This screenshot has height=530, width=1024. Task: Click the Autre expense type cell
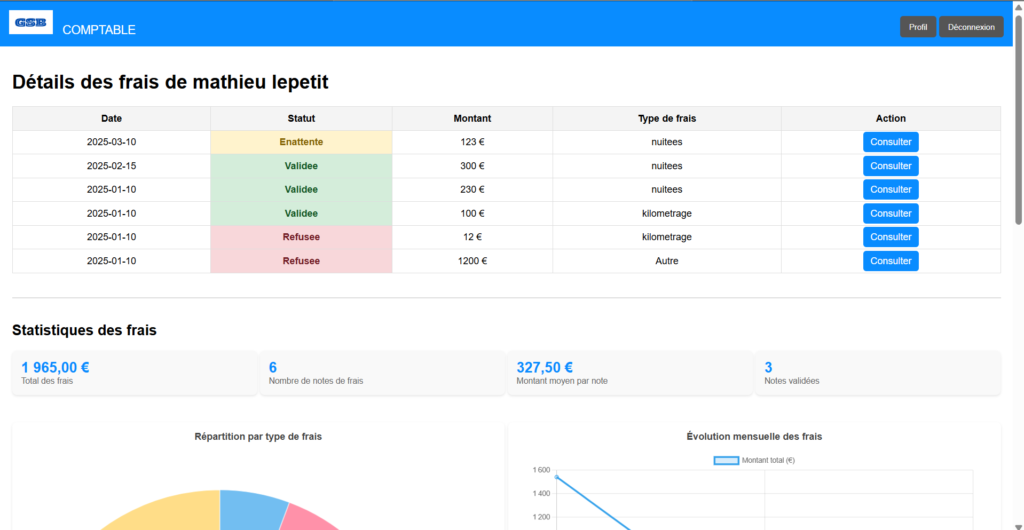(x=667, y=261)
